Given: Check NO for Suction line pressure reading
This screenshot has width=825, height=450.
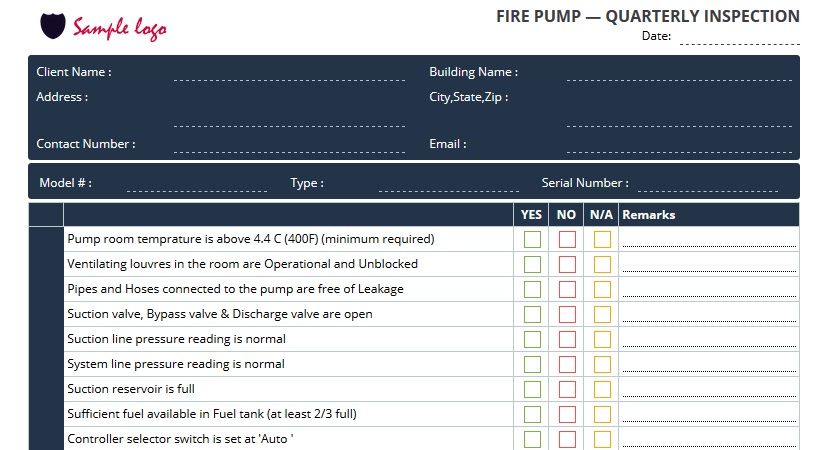Looking at the screenshot, I should 567,339.
